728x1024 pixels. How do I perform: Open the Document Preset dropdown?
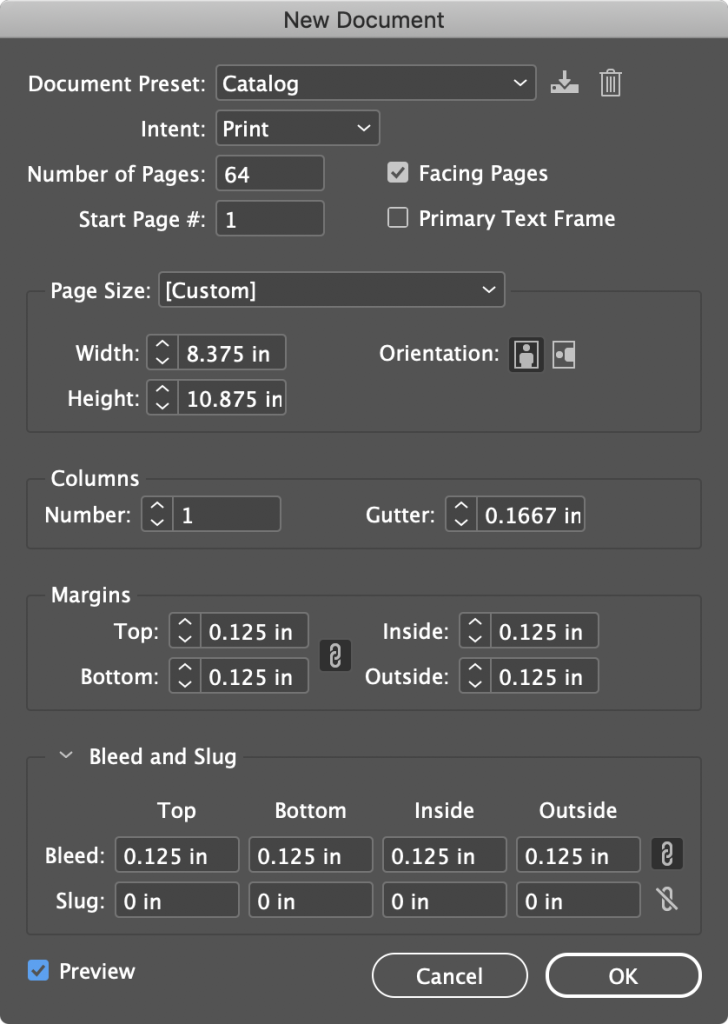(375, 84)
